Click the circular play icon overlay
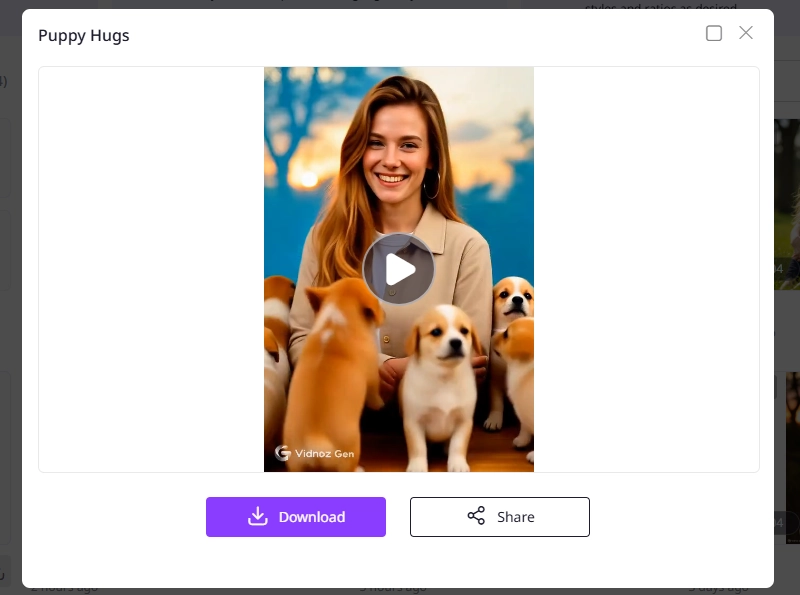Screen dimensions: 800x595 coord(399,268)
